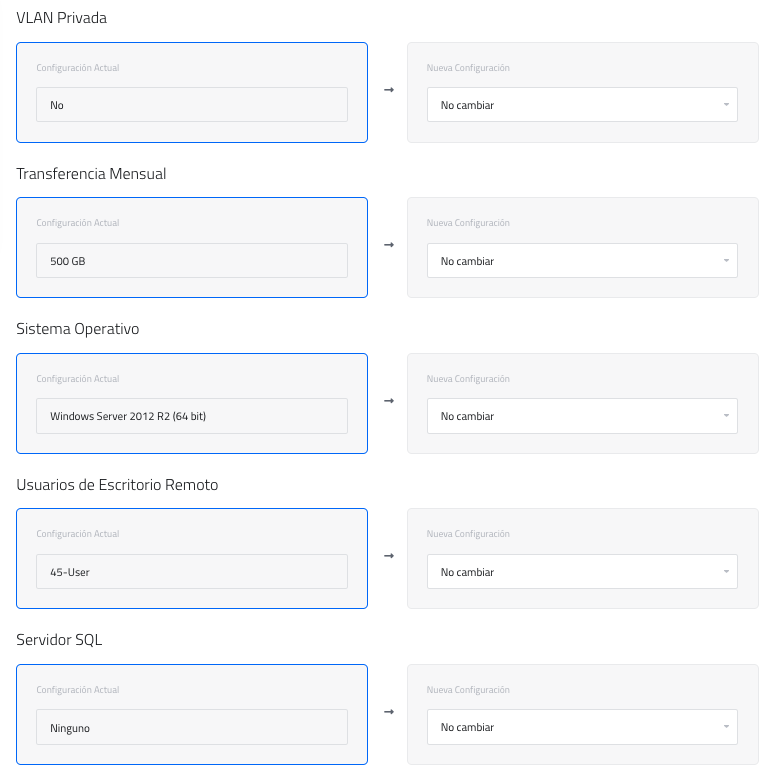Click the Sistema Operativo section heading
Viewport: 784px width, 778px height.
coord(78,329)
